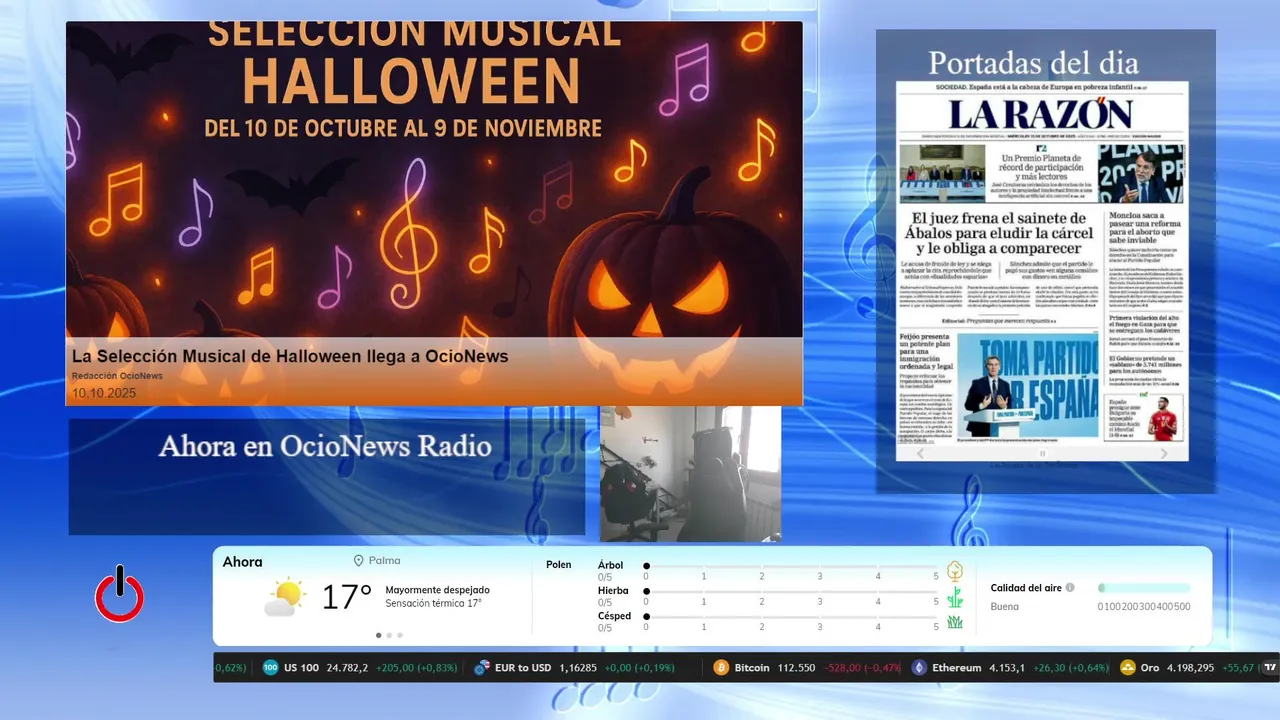Click the 24.782,2 US 100 price
Viewport: 1280px width, 720px height.
click(x=347, y=668)
